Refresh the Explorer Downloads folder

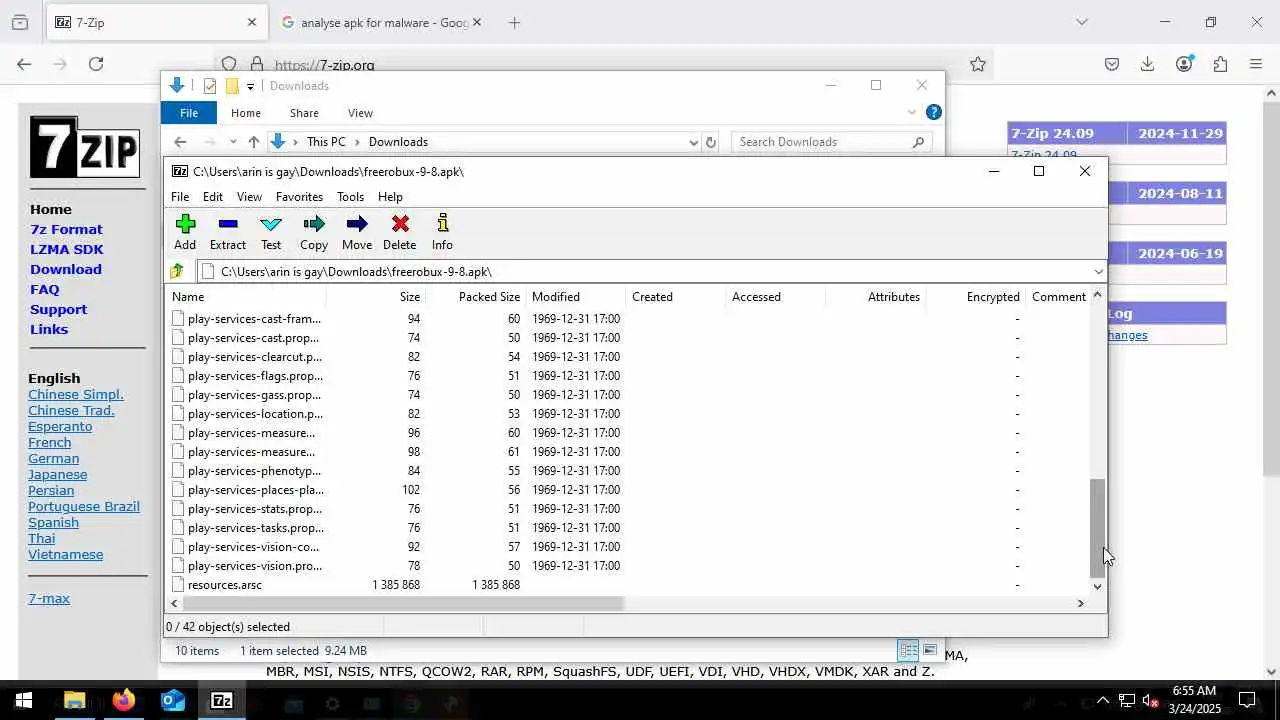coord(711,142)
